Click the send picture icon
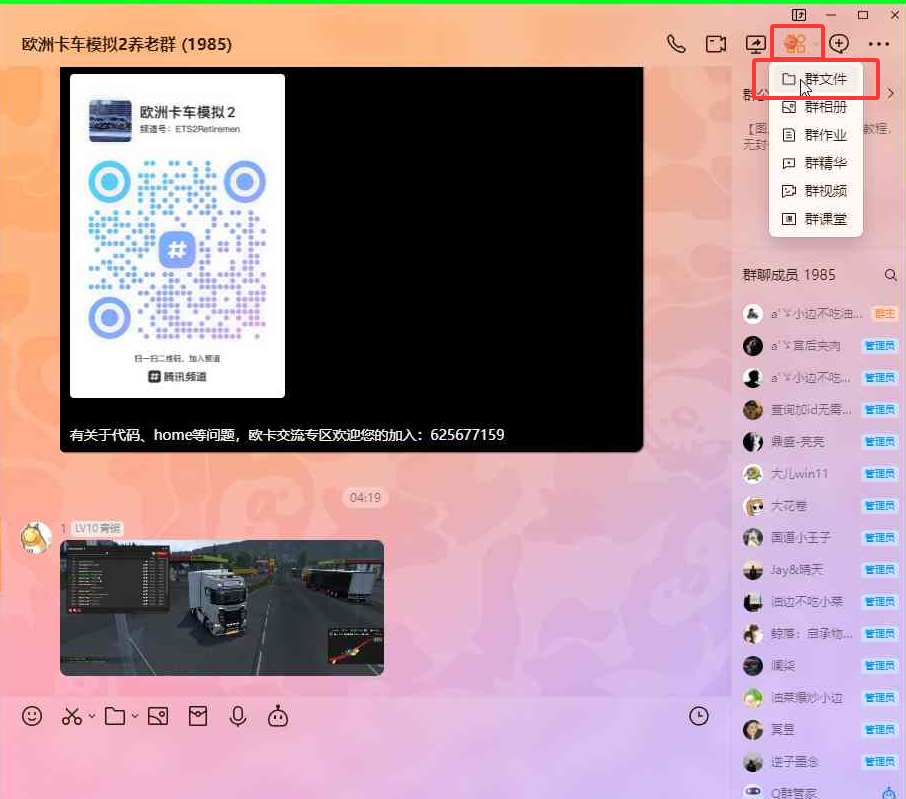The image size is (906, 799). coord(158,716)
